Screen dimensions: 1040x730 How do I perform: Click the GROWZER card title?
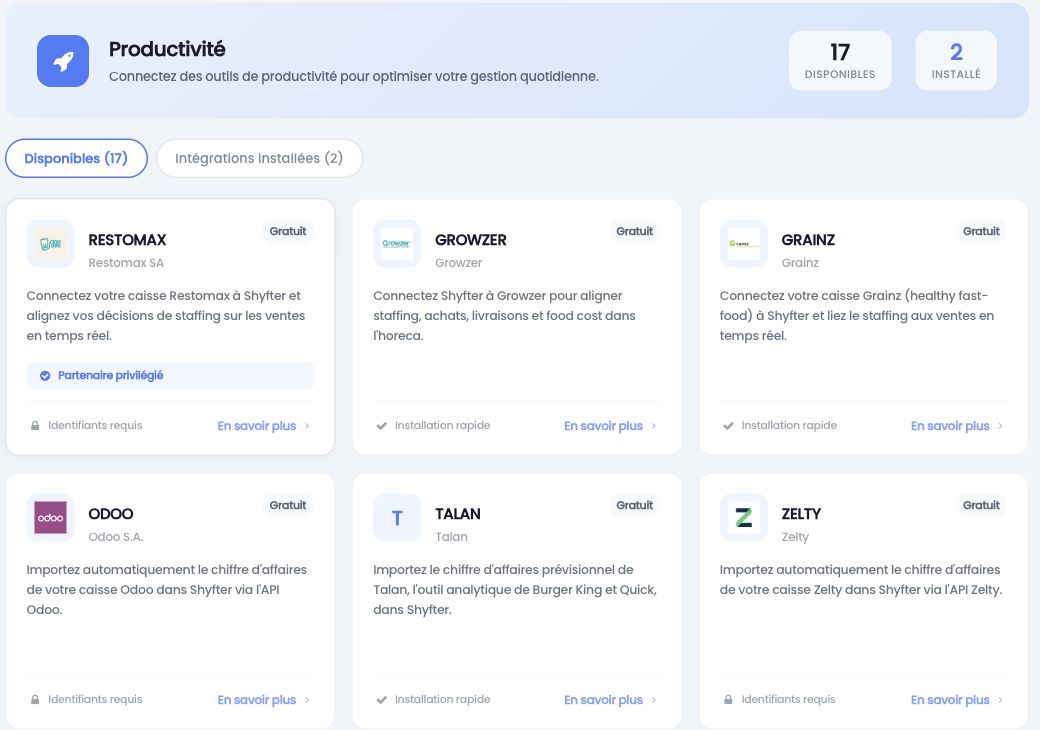click(471, 240)
